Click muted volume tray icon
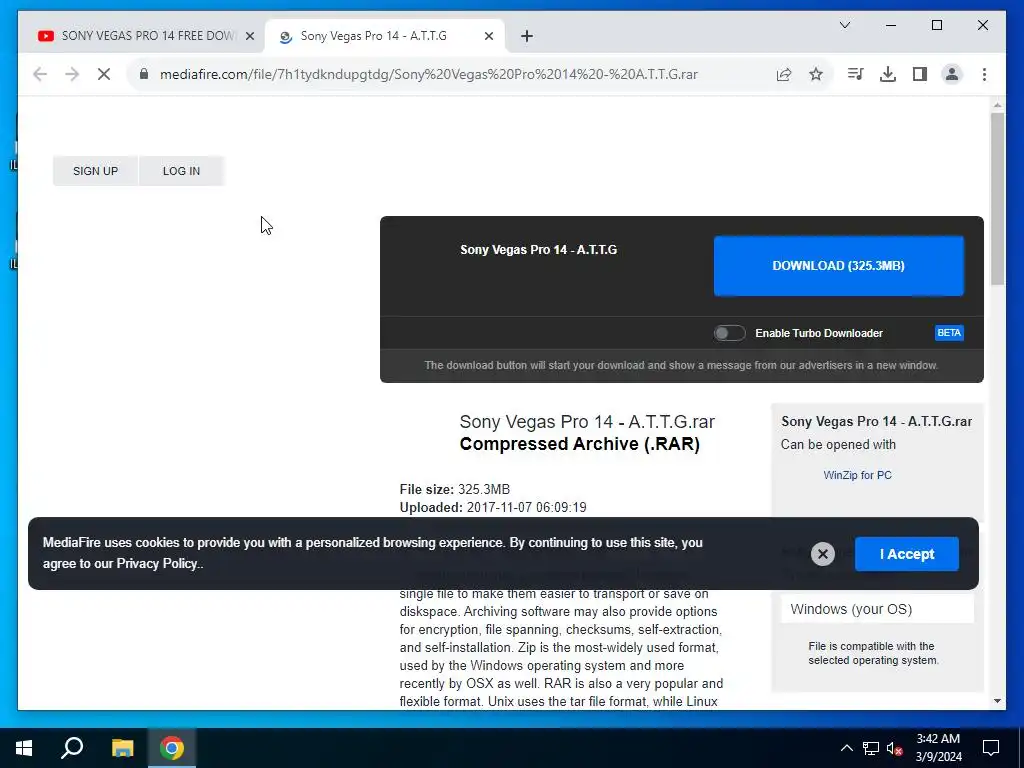 click(894, 748)
